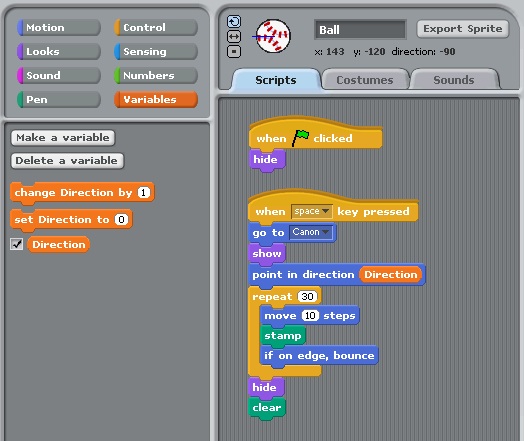Select the 'don't rotate' style icon
The width and height of the screenshot is (524, 441).
(234, 51)
